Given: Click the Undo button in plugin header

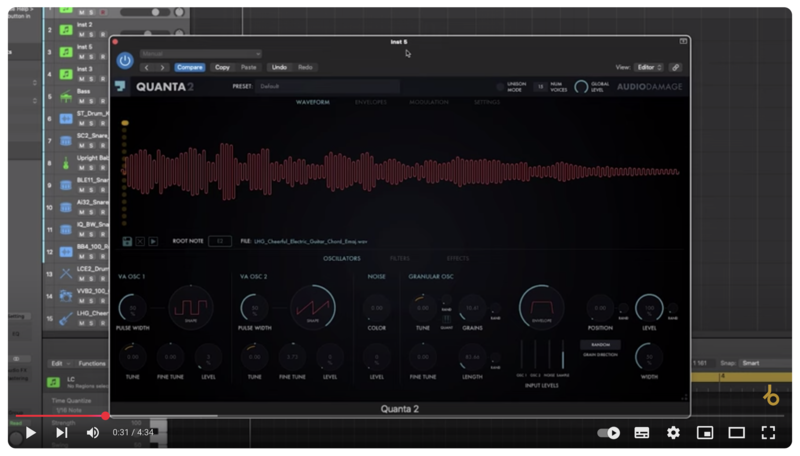Looking at the screenshot, I should coord(279,67).
